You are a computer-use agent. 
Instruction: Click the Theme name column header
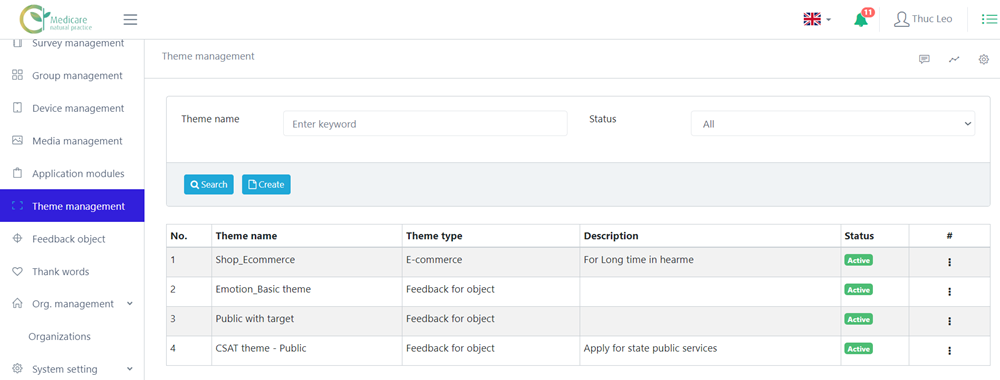coord(307,236)
